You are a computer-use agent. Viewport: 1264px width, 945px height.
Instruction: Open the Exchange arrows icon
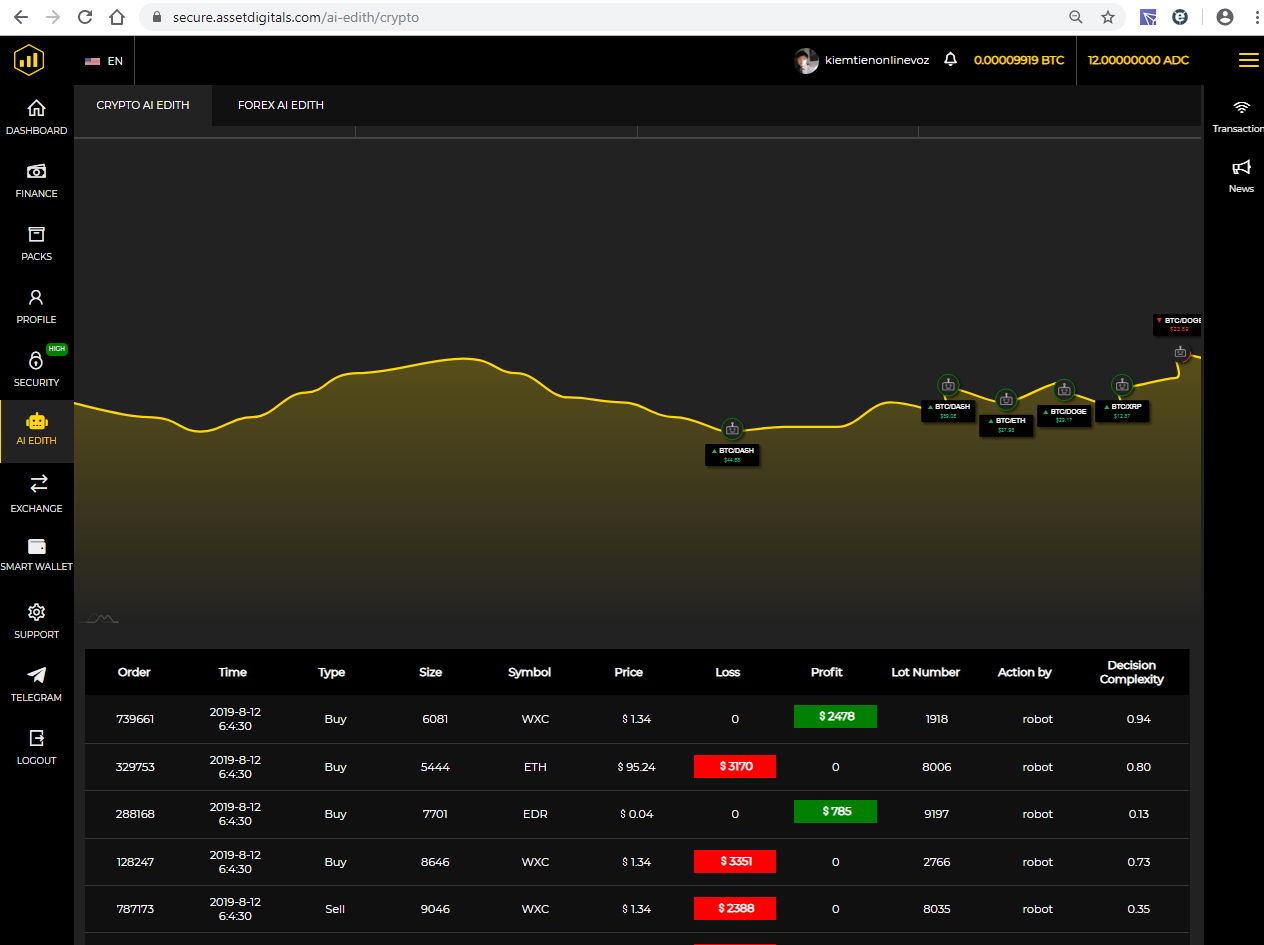[x=38, y=484]
